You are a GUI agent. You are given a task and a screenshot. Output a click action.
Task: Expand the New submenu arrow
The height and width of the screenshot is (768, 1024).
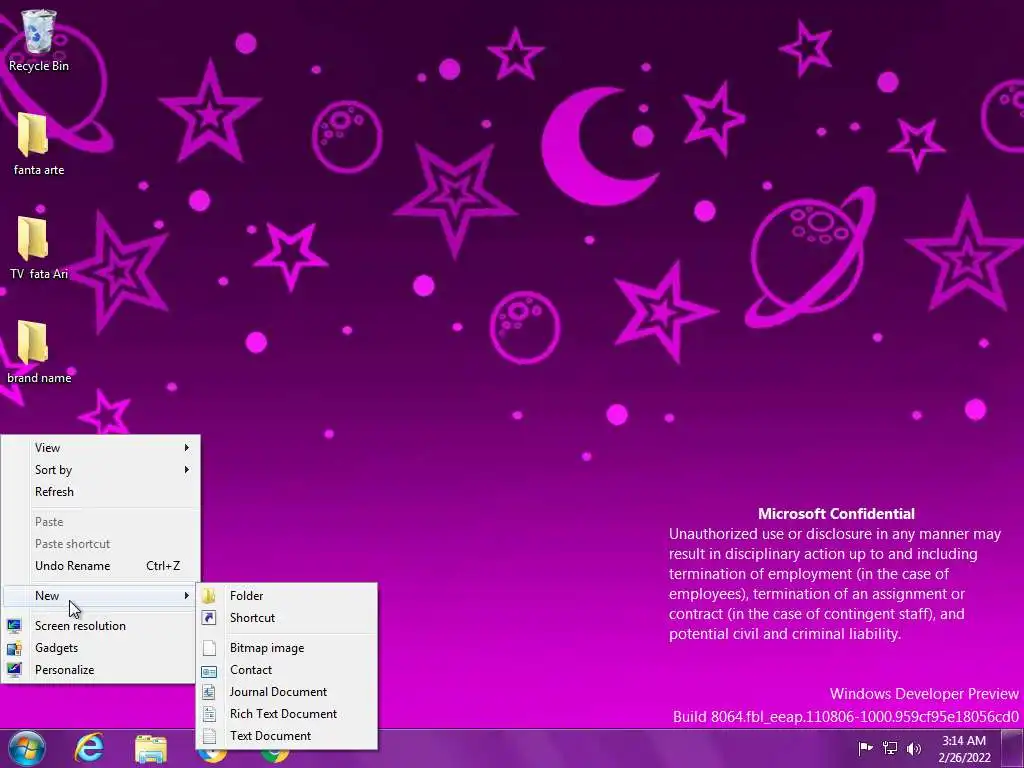187,596
